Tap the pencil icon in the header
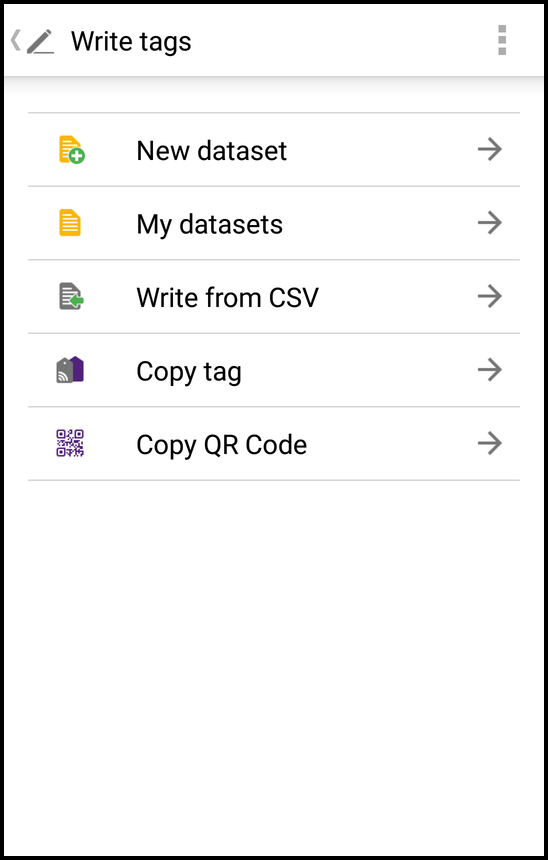 [x=41, y=42]
